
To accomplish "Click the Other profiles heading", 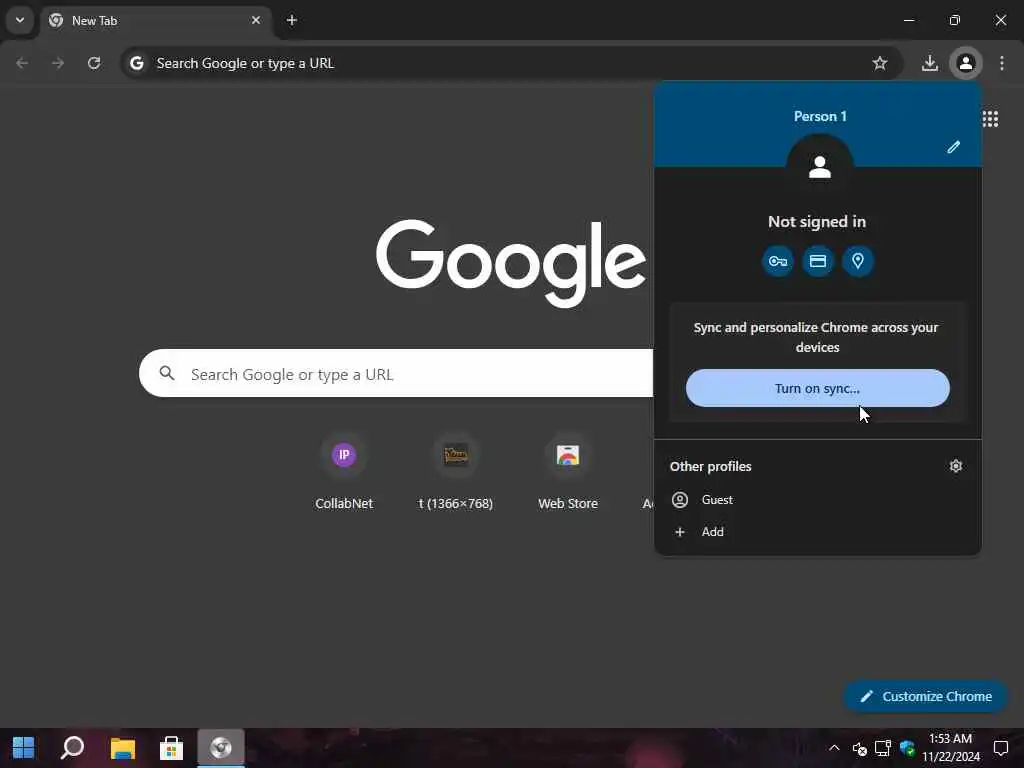I will pyautogui.click(x=711, y=466).
